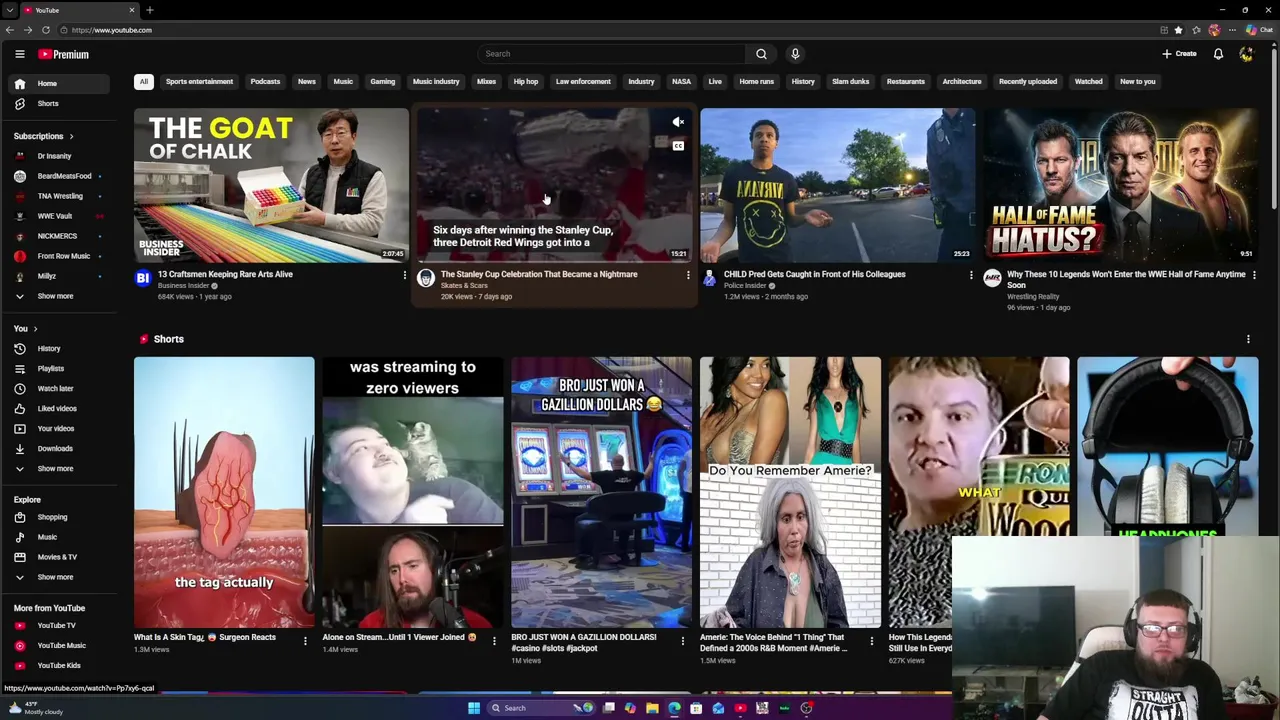The image size is (1280, 720).
Task: Filter by Sports entertainment chip
Action: (x=199, y=82)
